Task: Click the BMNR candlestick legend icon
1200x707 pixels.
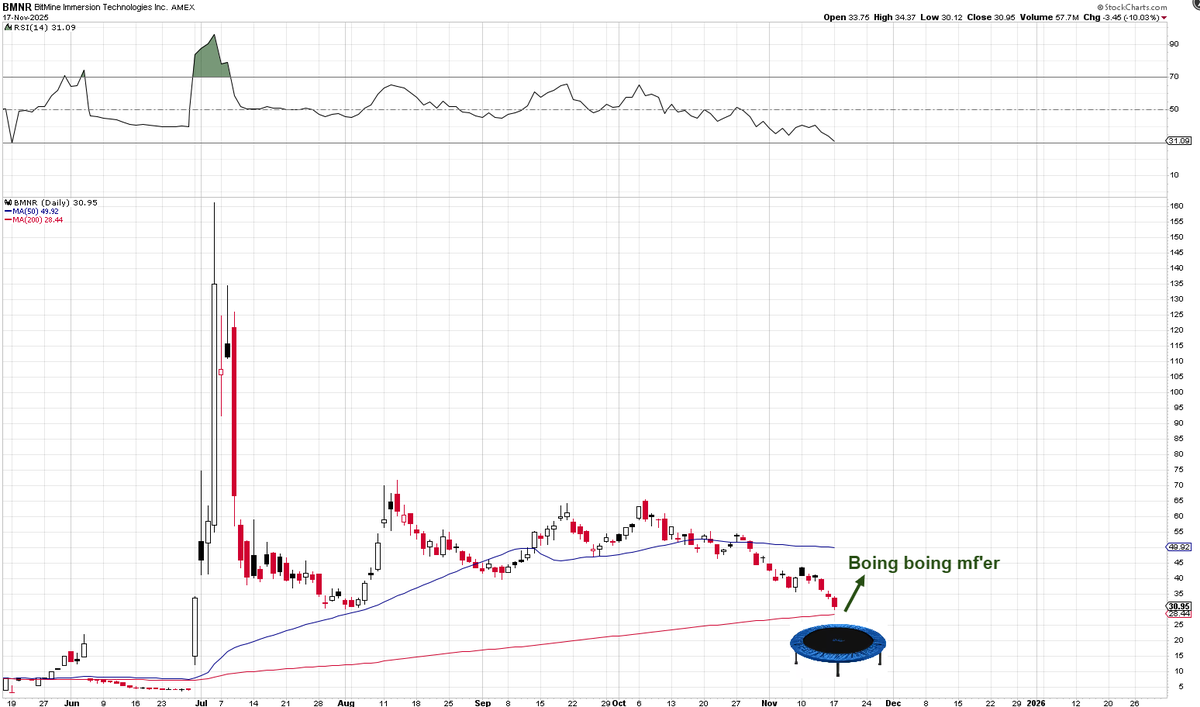Action: tap(7, 203)
